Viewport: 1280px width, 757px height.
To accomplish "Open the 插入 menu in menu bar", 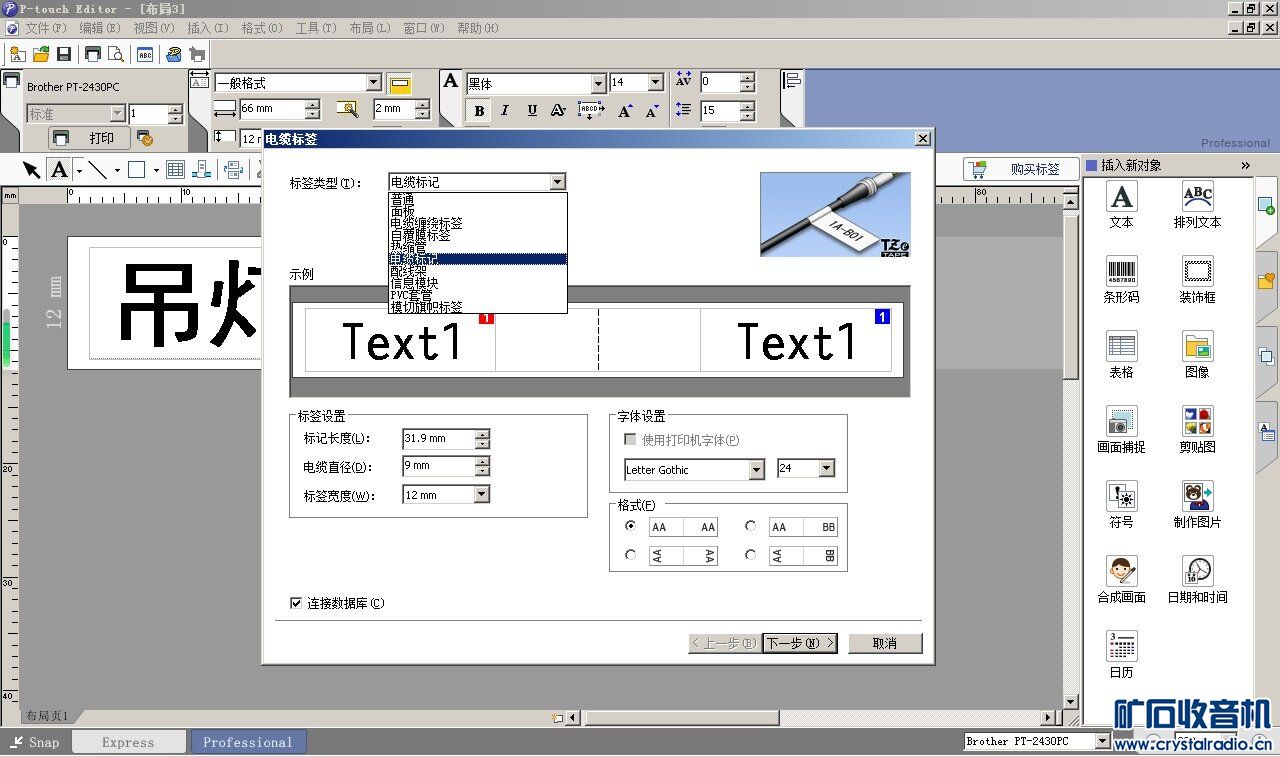I will 207,28.
